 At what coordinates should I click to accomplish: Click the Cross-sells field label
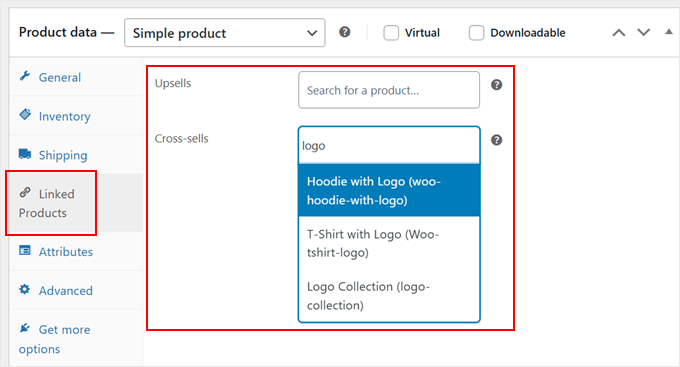point(181,138)
